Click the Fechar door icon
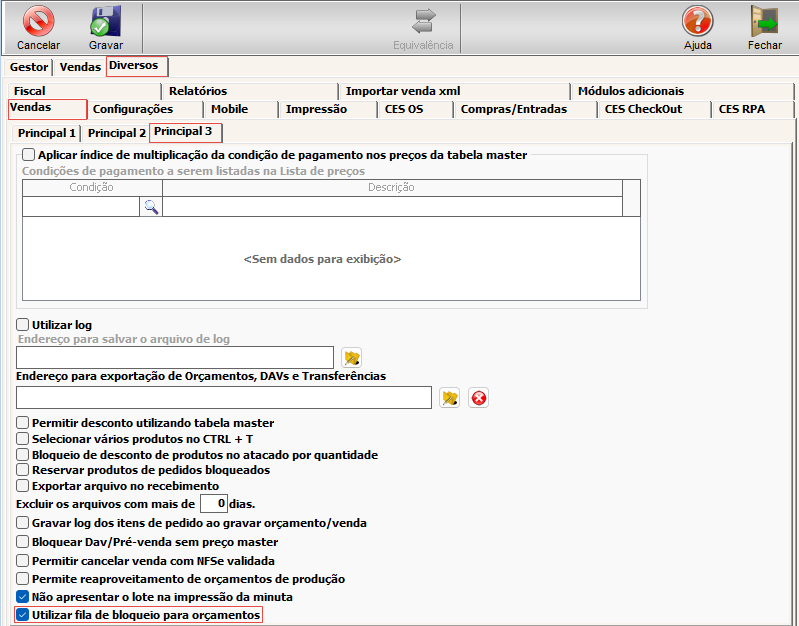Screen dimensions: 799x626 764,21
